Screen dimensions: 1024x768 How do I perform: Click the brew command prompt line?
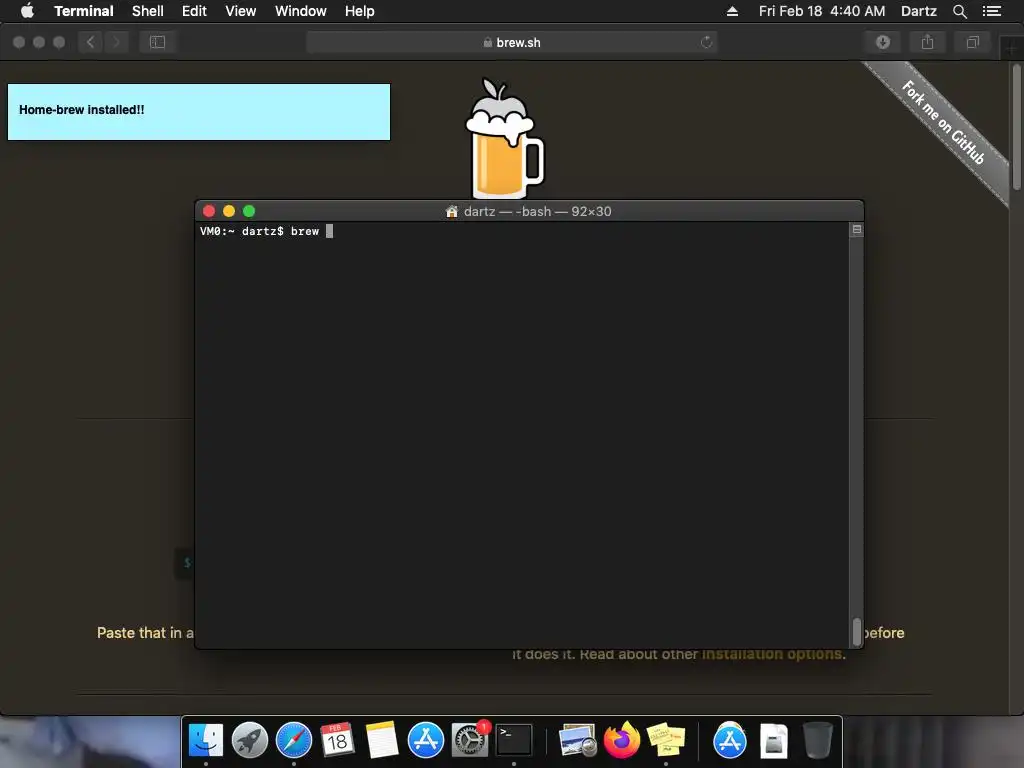click(266, 231)
